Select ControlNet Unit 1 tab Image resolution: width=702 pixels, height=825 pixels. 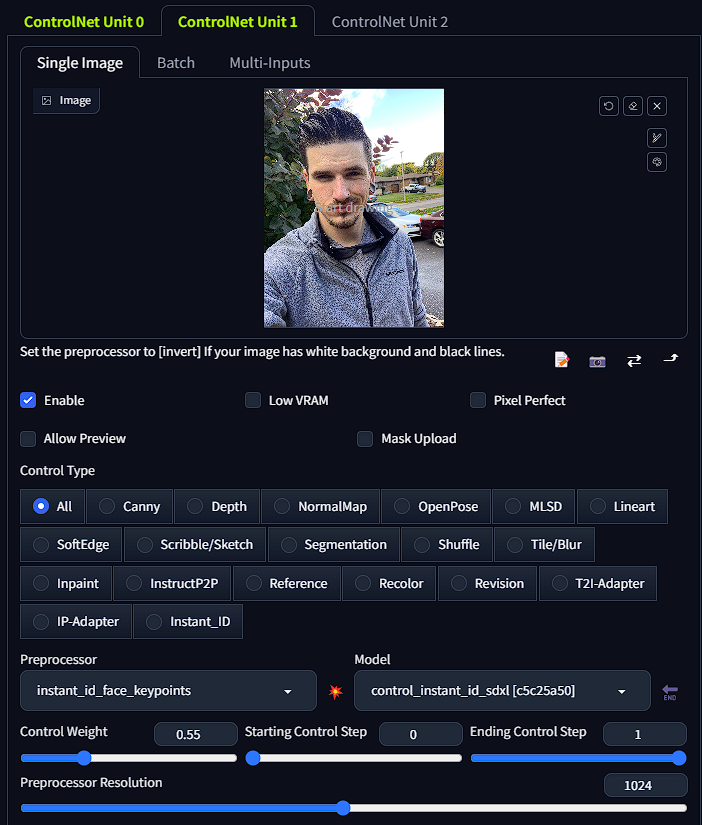click(237, 22)
